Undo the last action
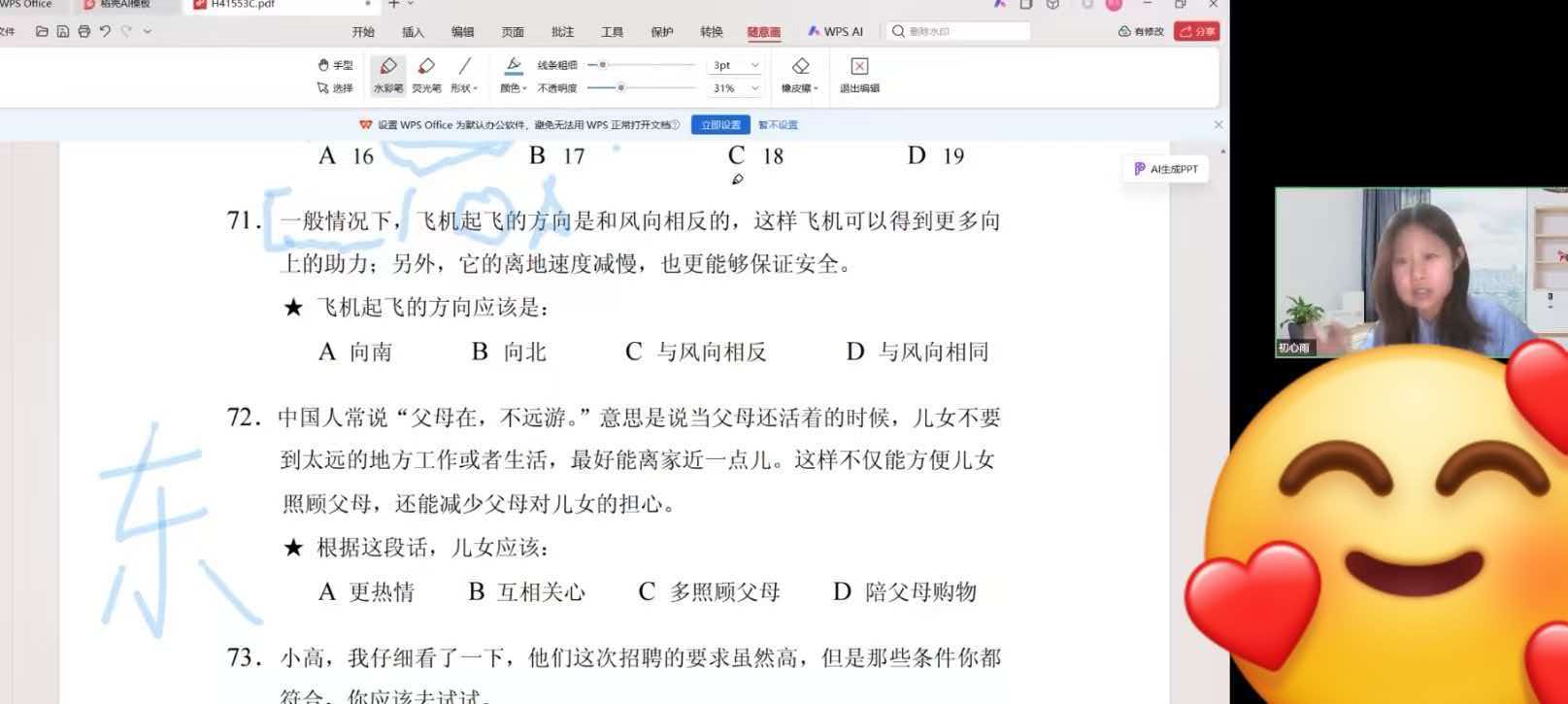Viewport: 1568px width, 704px height. [105, 31]
